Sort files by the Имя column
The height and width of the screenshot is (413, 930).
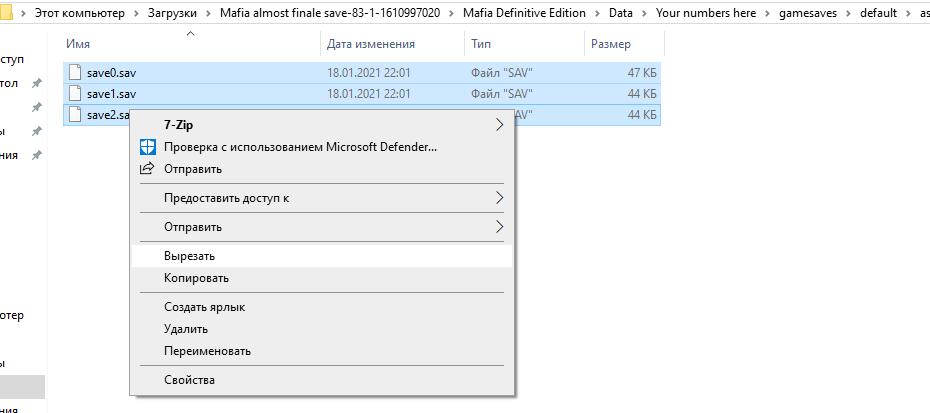(79, 44)
